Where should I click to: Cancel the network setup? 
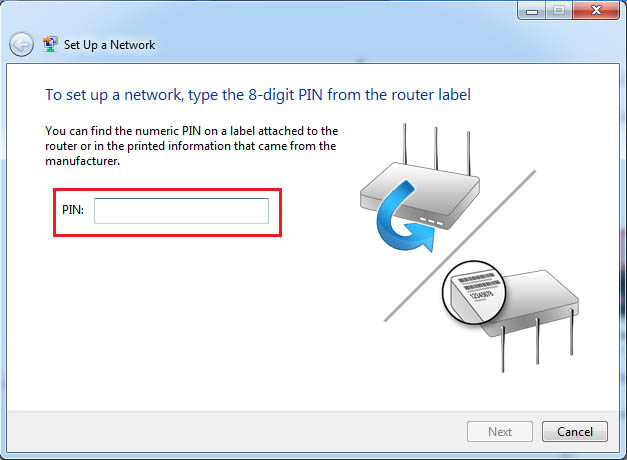(574, 432)
